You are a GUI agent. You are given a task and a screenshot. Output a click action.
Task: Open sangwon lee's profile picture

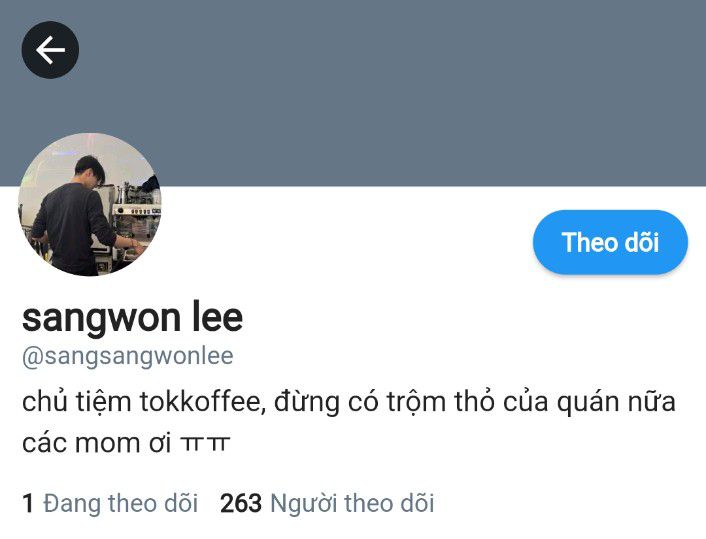(x=90, y=204)
